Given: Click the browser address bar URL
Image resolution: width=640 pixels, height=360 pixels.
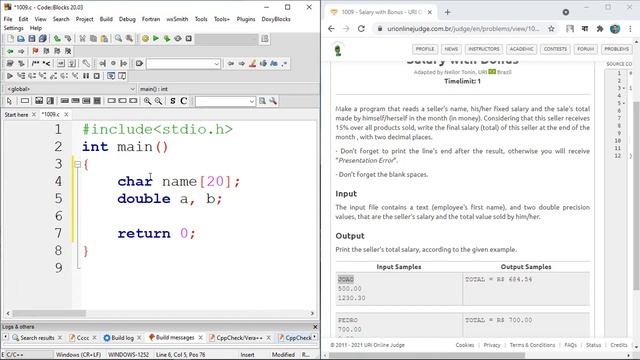Looking at the screenshot, I should (463, 29).
